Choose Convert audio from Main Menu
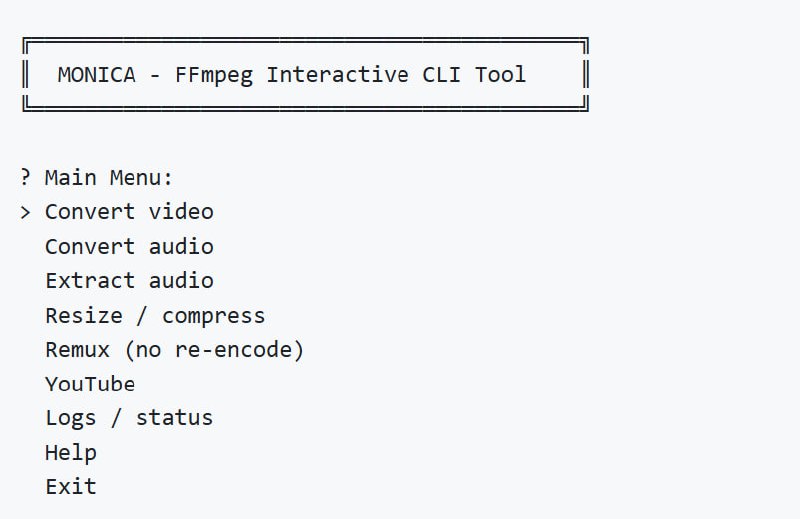The image size is (800, 519). click(129, 246)
